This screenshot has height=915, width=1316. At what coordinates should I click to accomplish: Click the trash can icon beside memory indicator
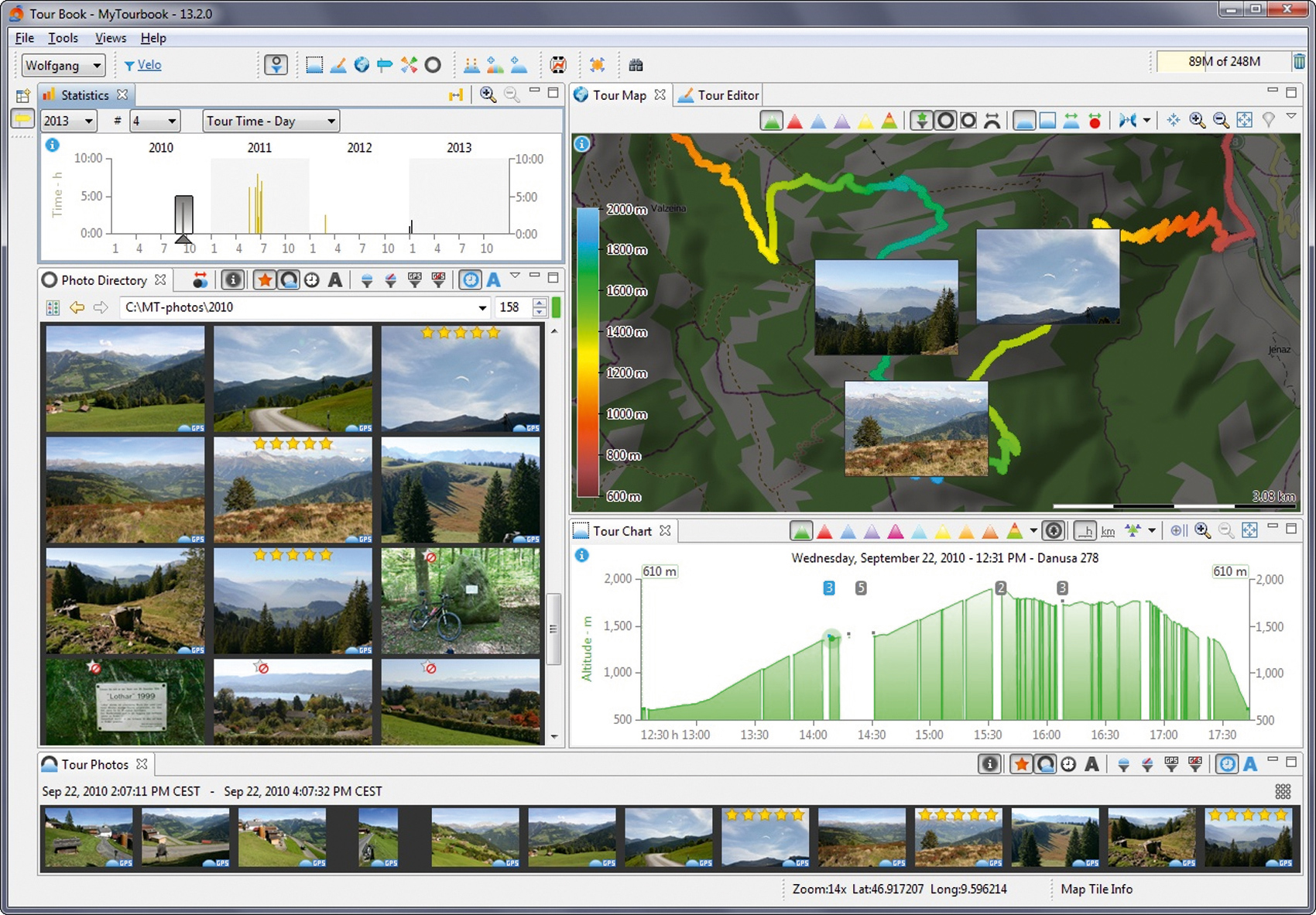point(1299,61)
